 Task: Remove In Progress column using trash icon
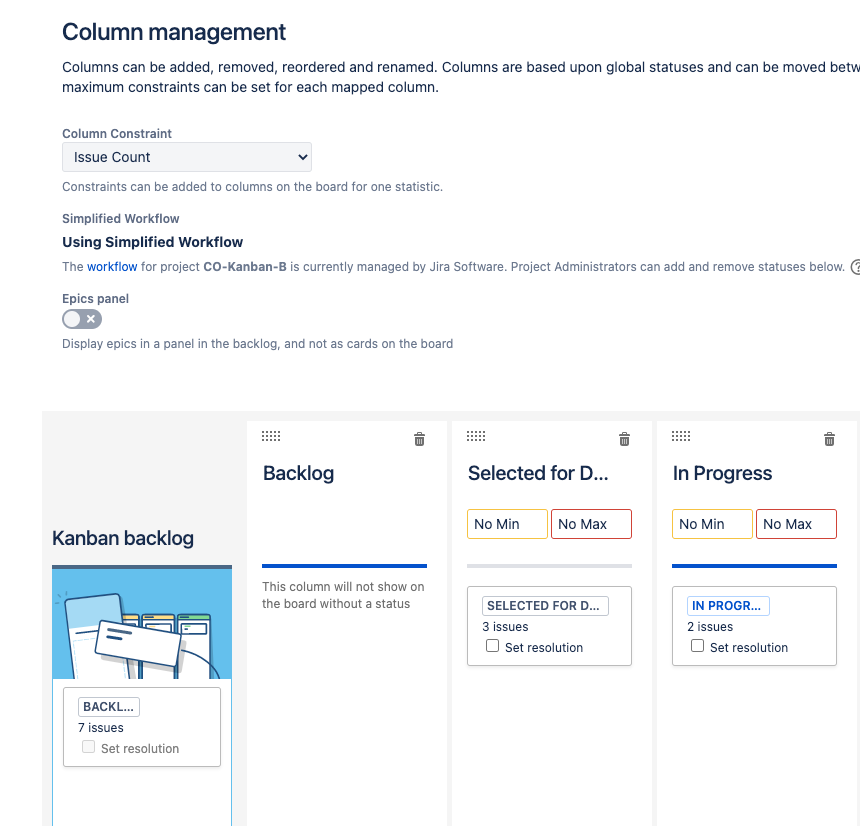coord(829,439)
